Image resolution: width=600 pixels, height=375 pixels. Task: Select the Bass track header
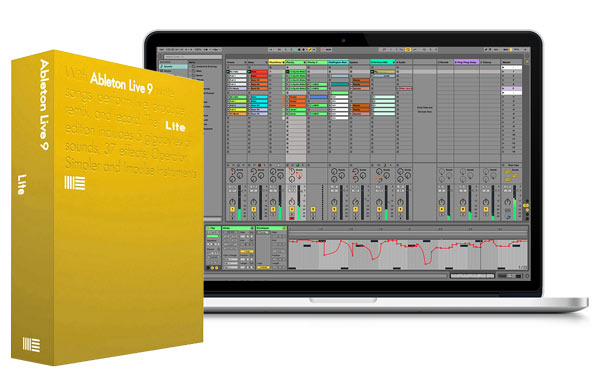[x=258, y=62]
